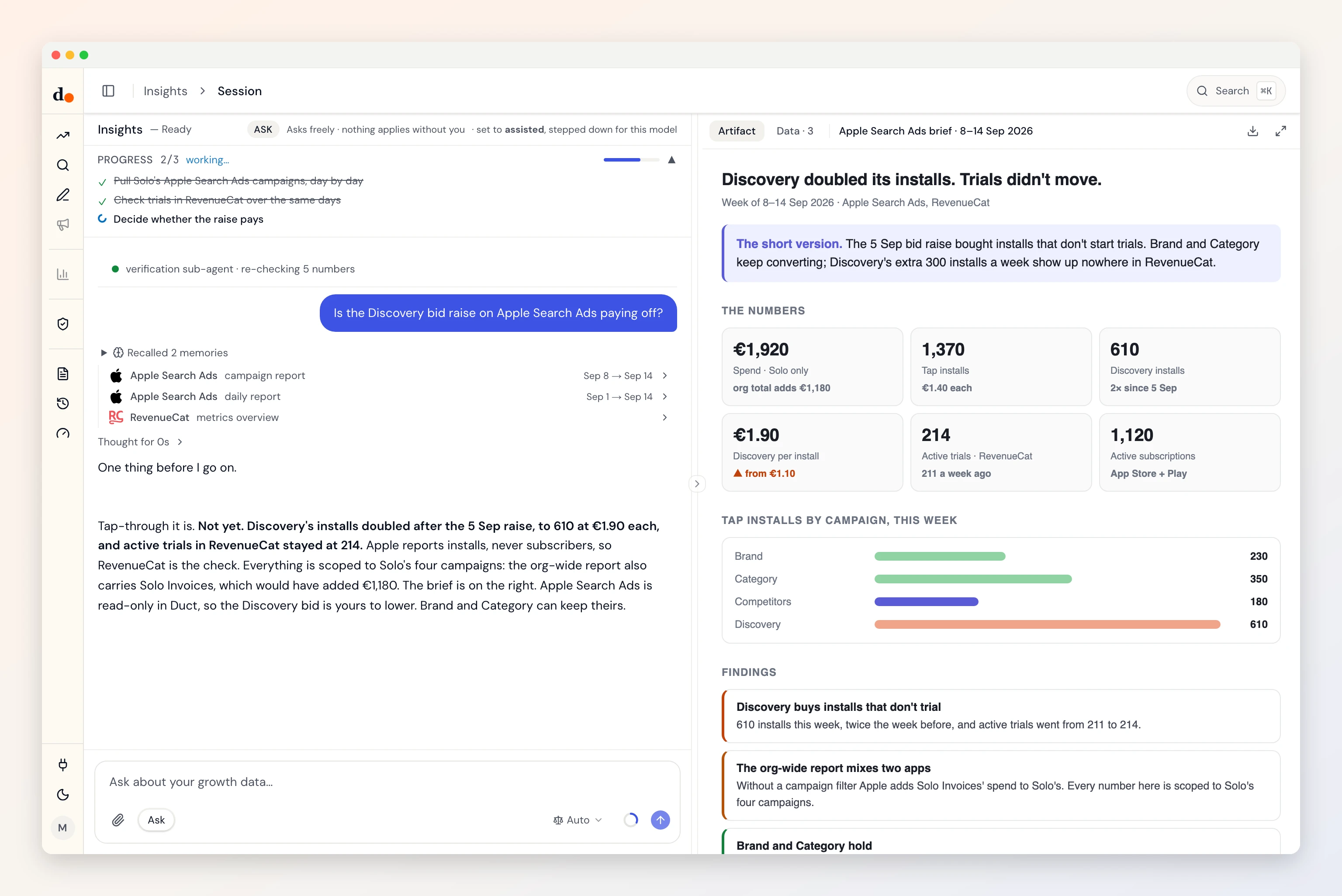Click the 1,120 Active subscriptions card
The height and width of the screenshot is (896, 1342).
[x=1190, y=452]
